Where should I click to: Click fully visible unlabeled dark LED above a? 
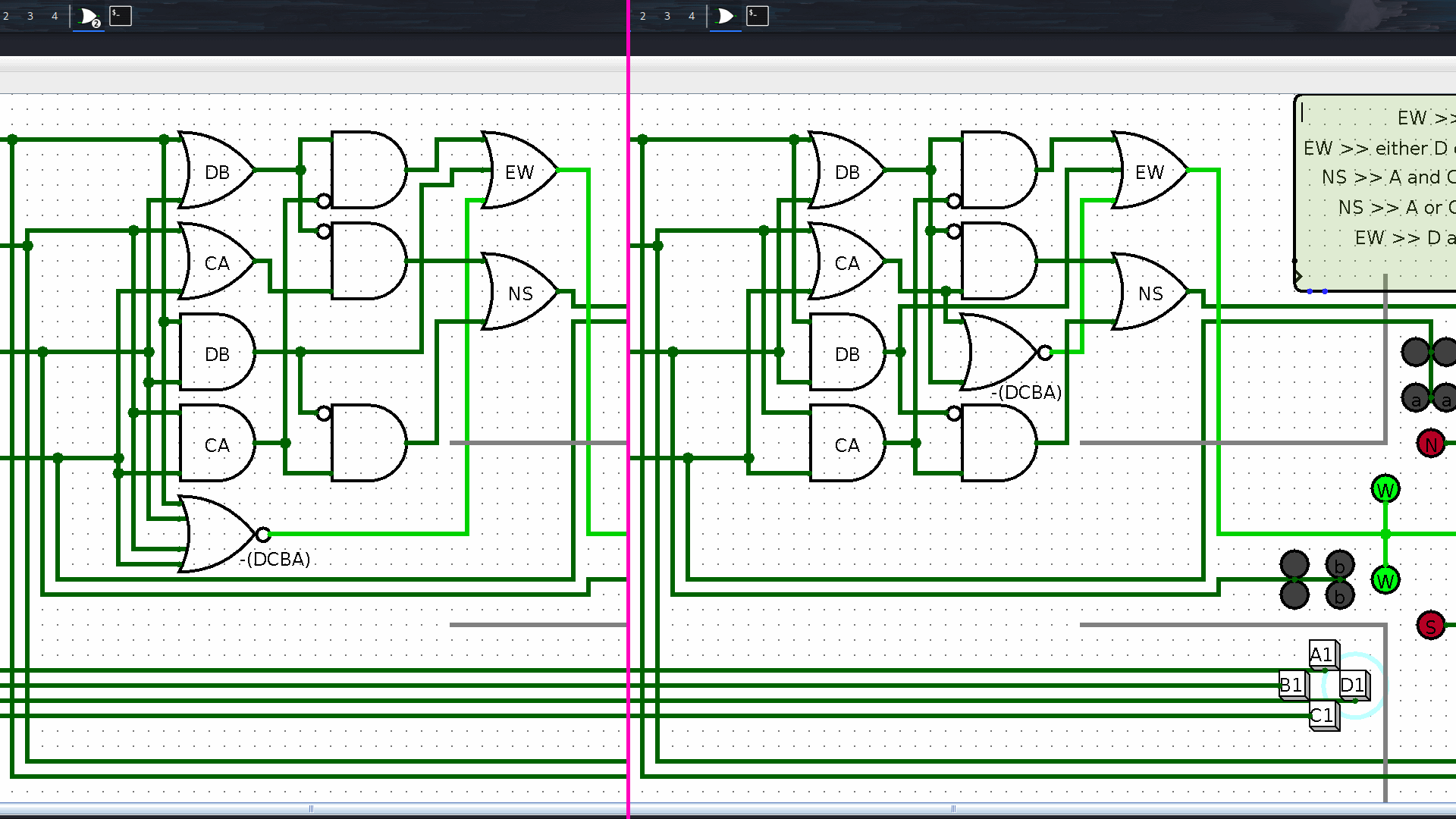pos(1416,353)
